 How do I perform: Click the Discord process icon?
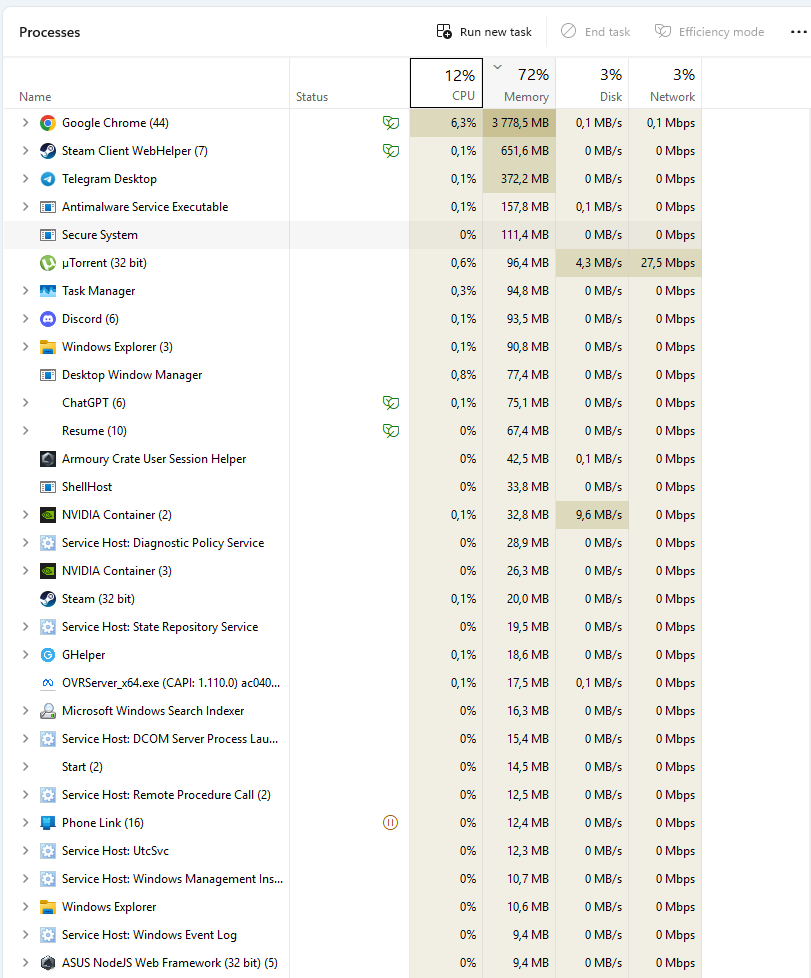(x=47, y=319)
